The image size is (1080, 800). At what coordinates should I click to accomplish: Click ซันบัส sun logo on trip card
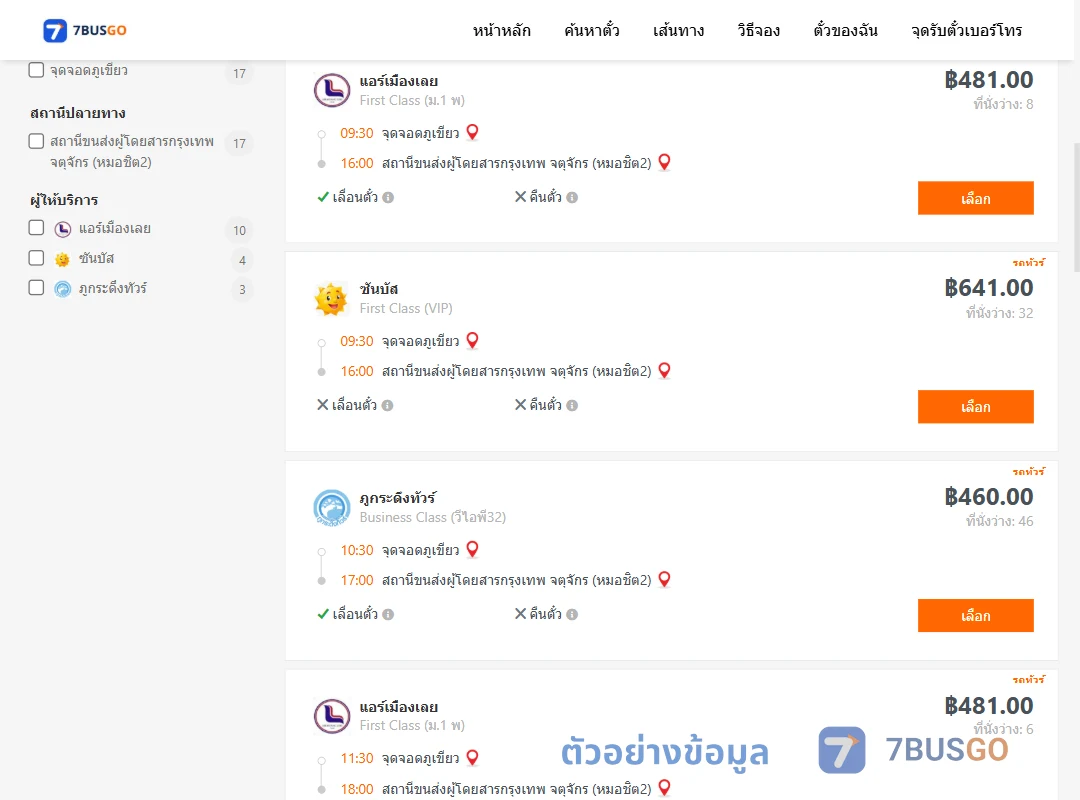pos(331,299)
